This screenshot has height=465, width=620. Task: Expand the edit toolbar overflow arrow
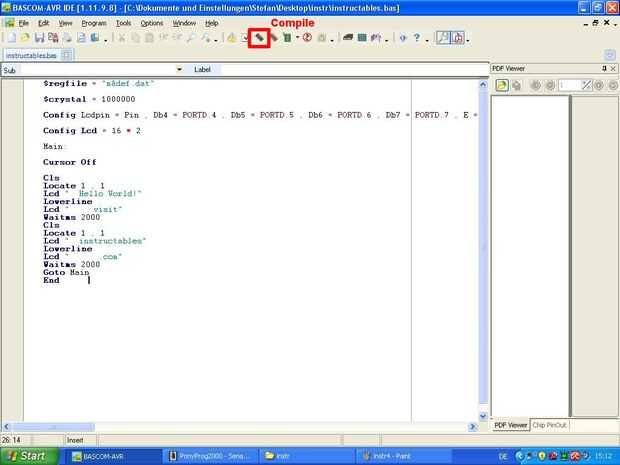[x=216, y=40]
